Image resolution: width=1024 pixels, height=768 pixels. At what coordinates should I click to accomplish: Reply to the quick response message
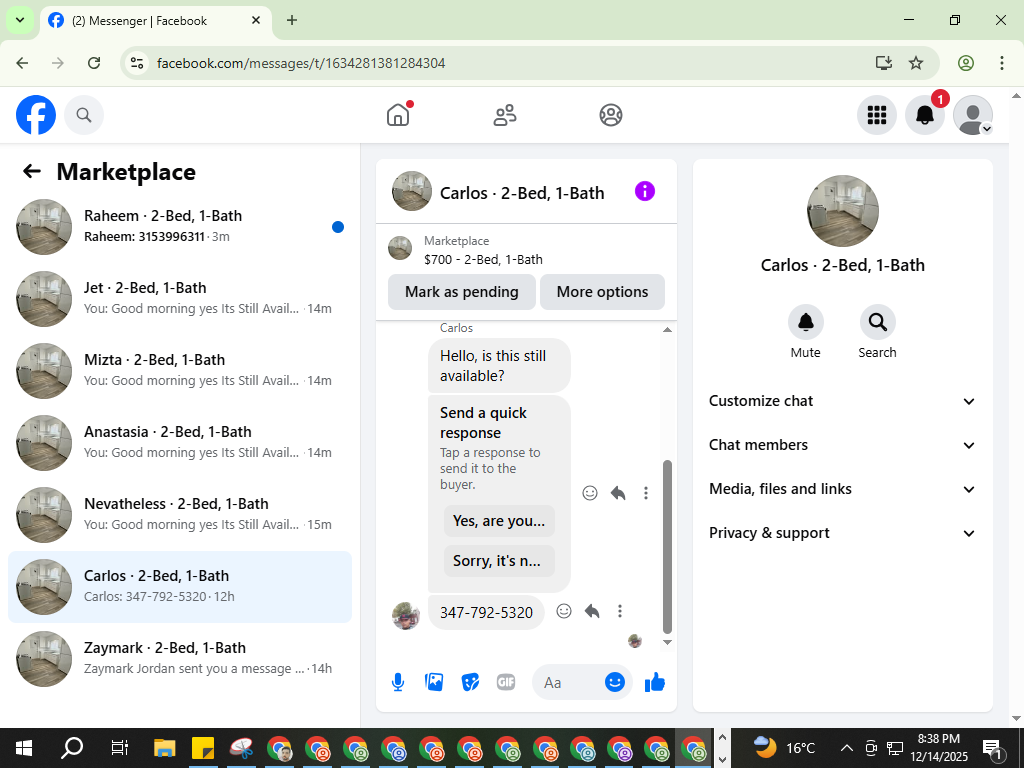click(x=618, y=492)
